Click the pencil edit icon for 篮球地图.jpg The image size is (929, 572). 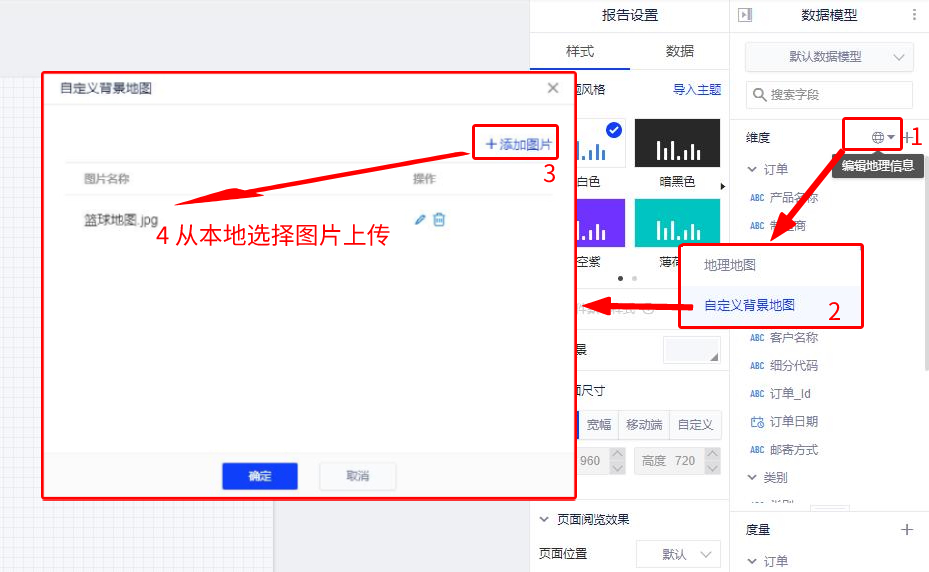tap(420, 220)
